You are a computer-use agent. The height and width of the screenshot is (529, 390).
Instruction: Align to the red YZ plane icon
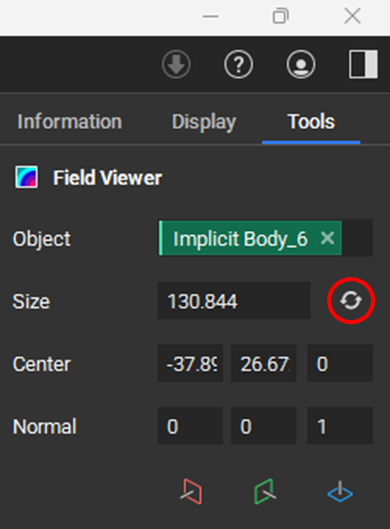[x=191, y=492]
